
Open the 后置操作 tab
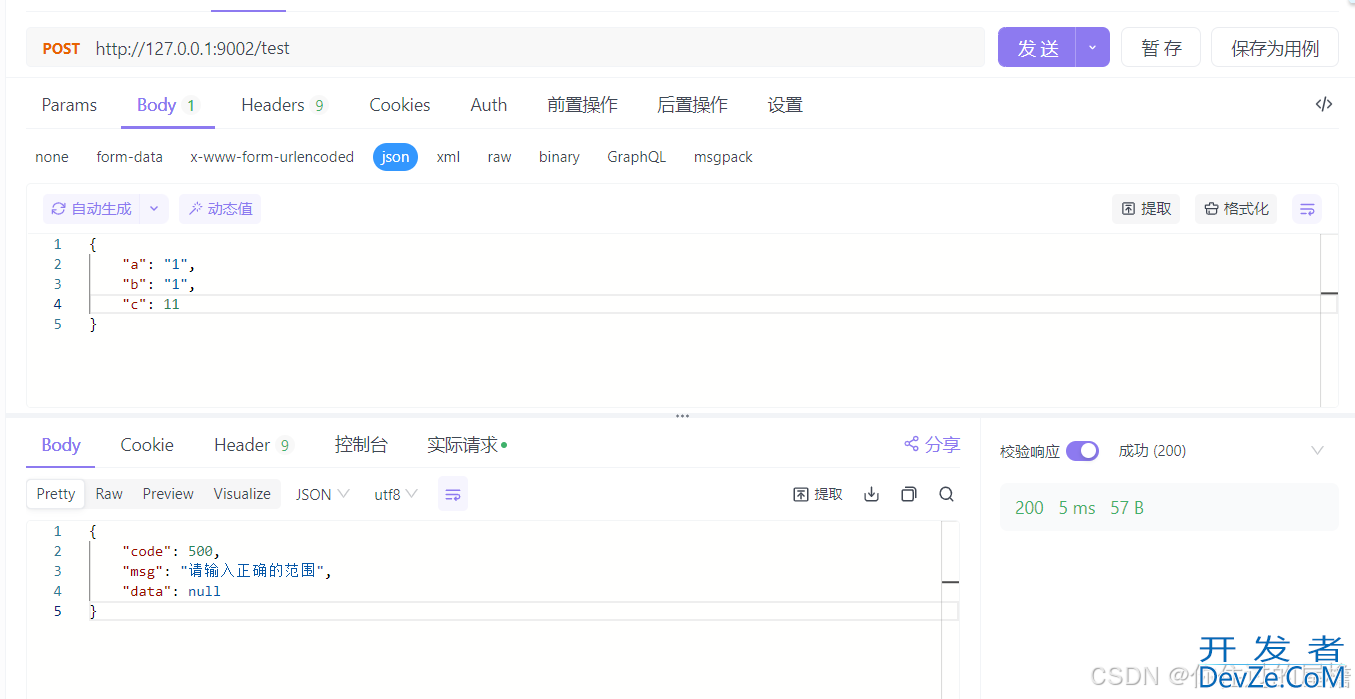pos(692,105)
